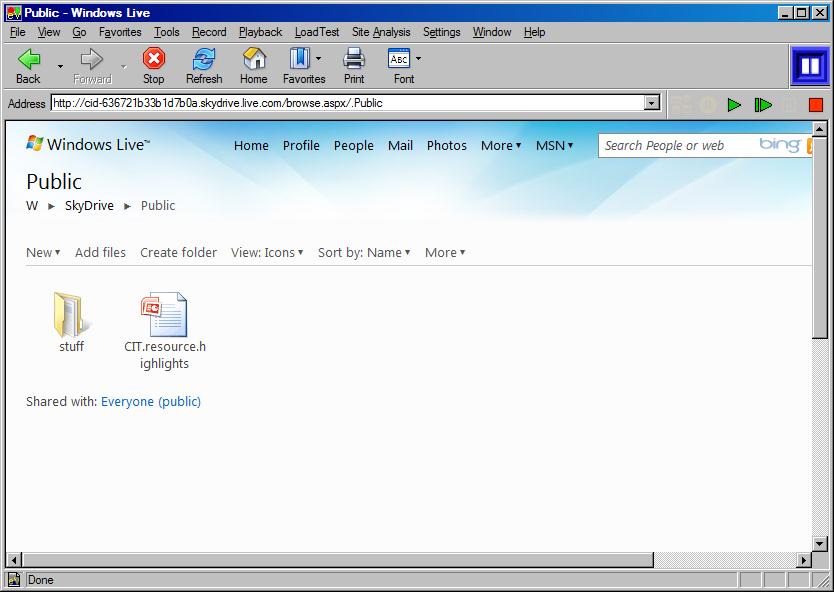
Task: Click the Print toolbar icon
Action: tap(354, 59)
